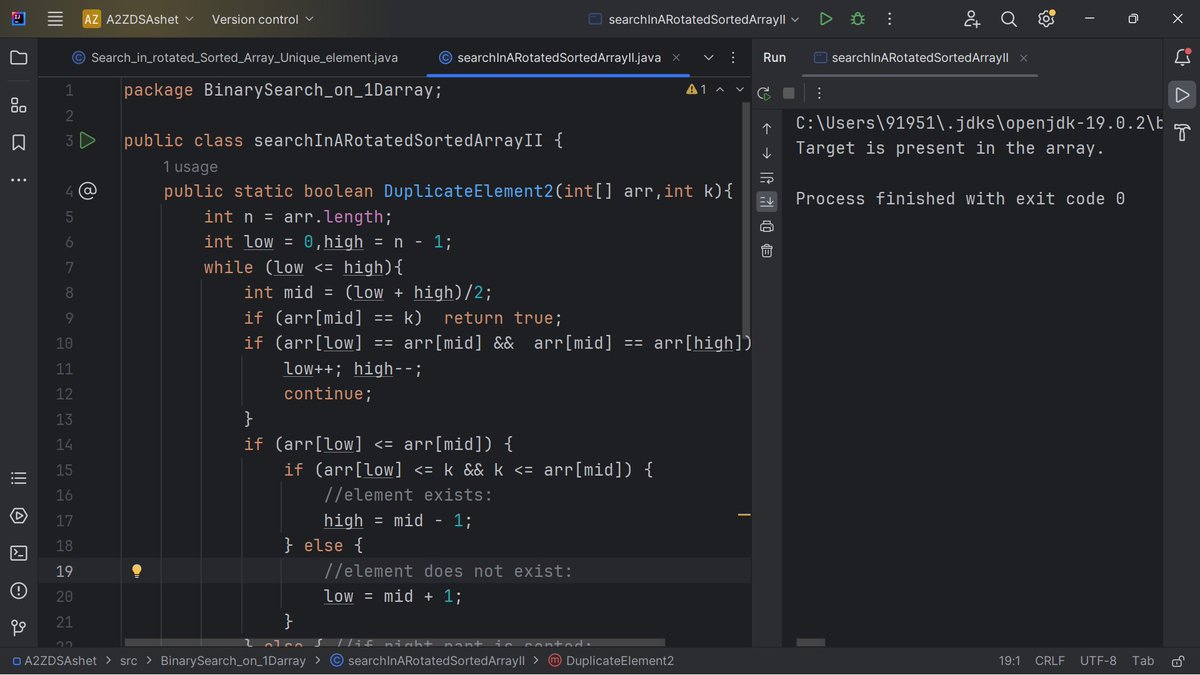
Task: Select src in the breadcrumb bar
Action: [x=128, y=660]
